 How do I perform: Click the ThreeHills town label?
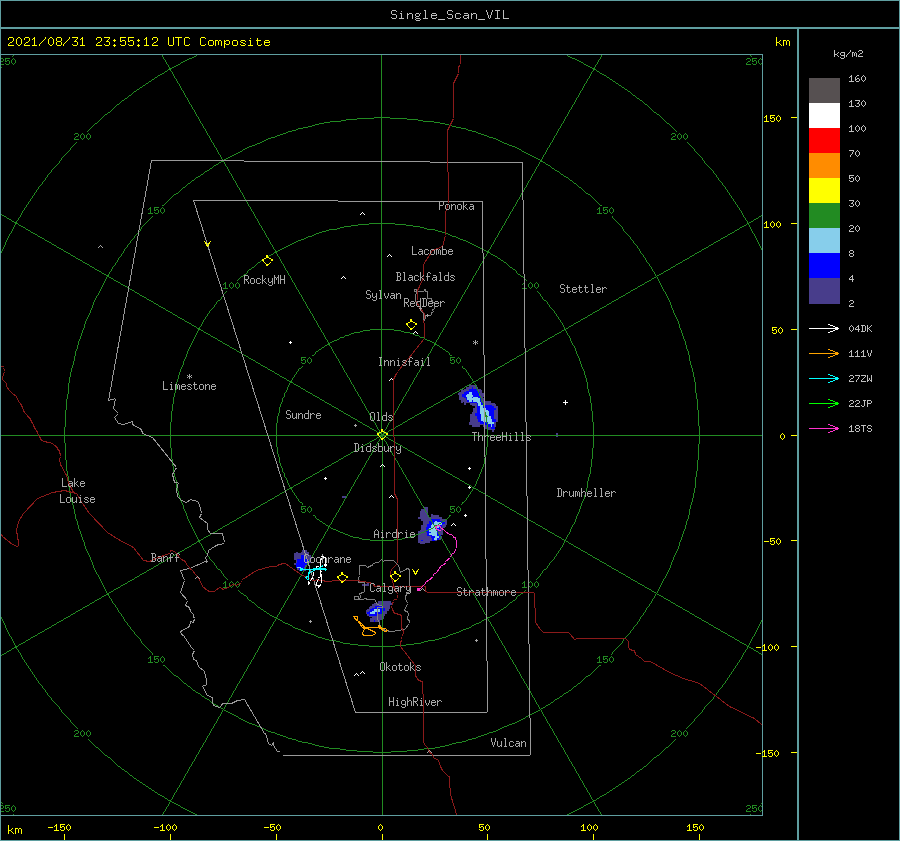pos(502,437)
